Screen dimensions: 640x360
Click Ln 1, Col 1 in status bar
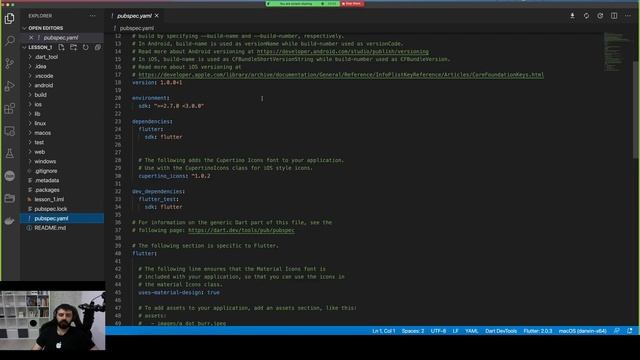tap(384, 331)
